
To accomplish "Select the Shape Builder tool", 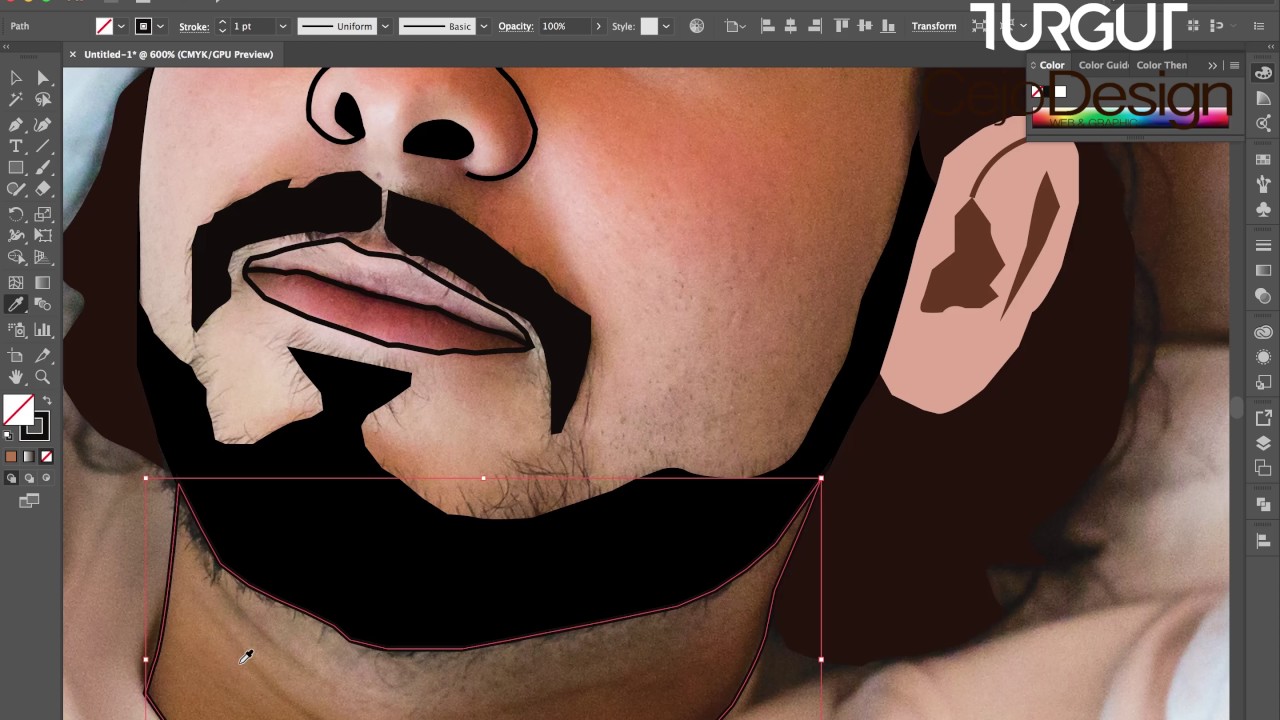I will (x=16, y=258).
